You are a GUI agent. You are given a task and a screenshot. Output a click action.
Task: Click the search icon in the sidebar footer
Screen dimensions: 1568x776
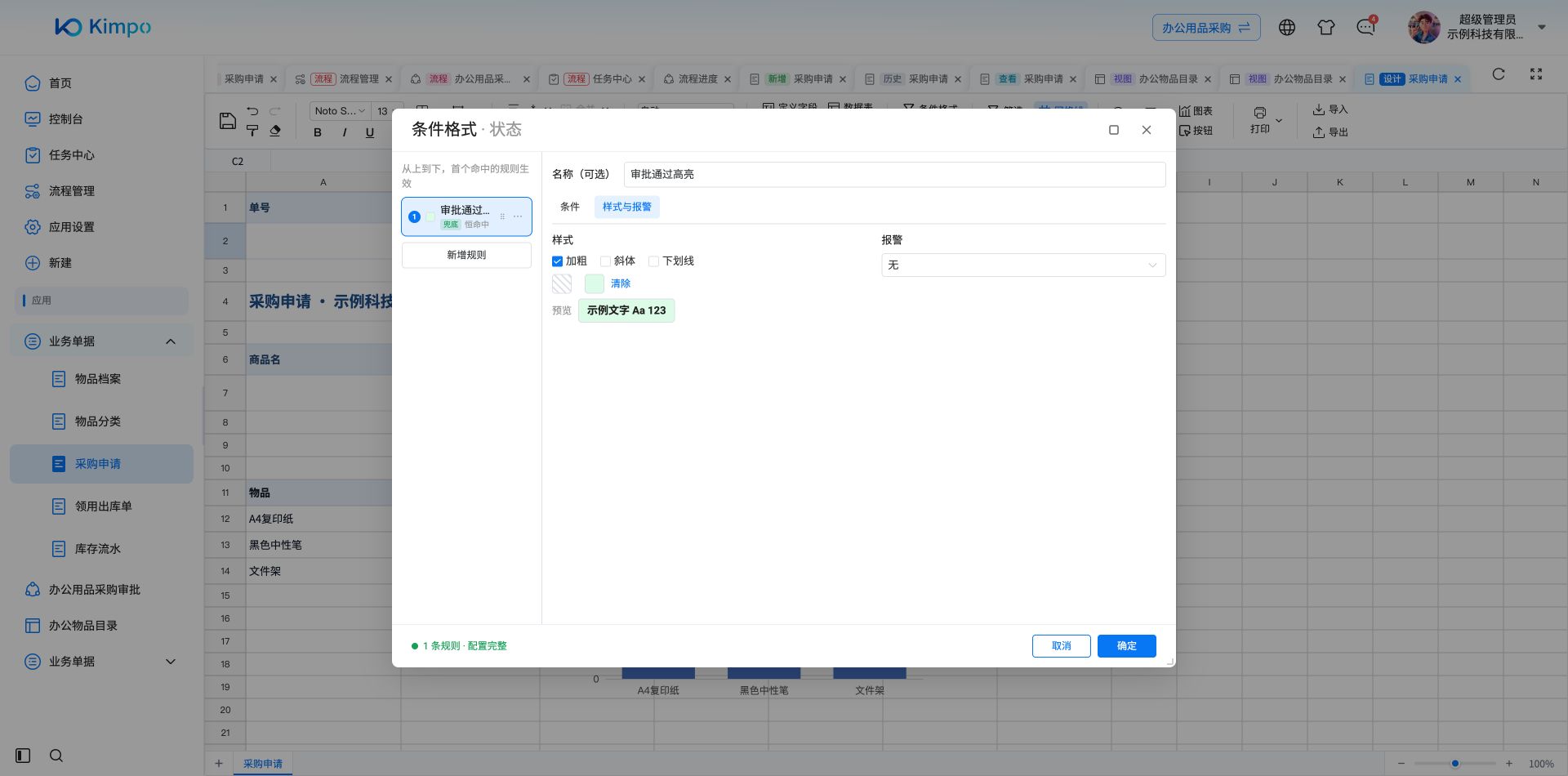tap(56, 756)
